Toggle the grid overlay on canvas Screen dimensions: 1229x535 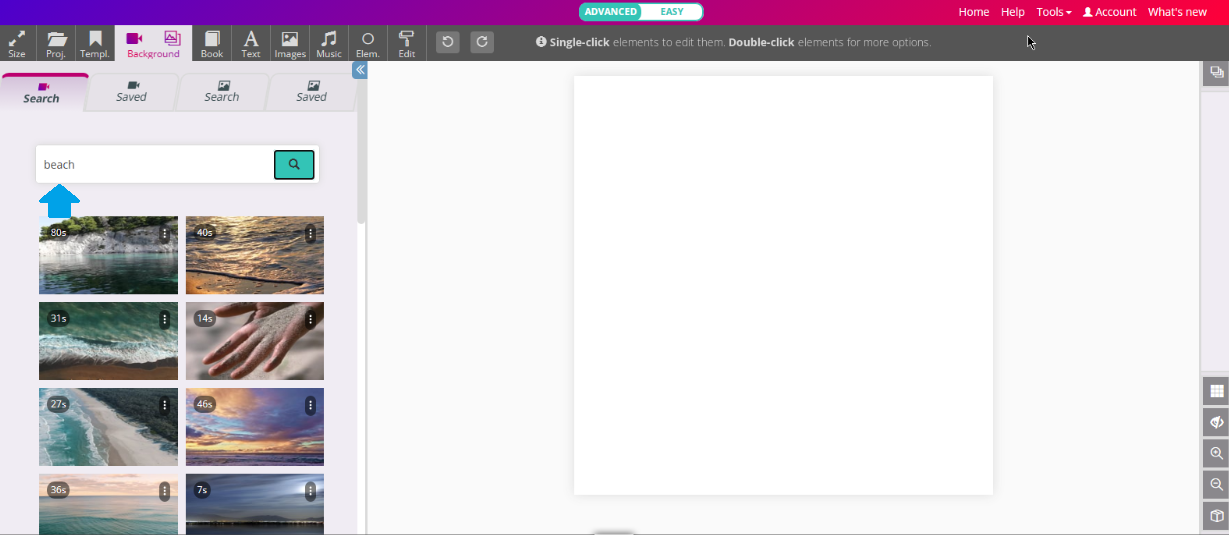point(1216,391)
